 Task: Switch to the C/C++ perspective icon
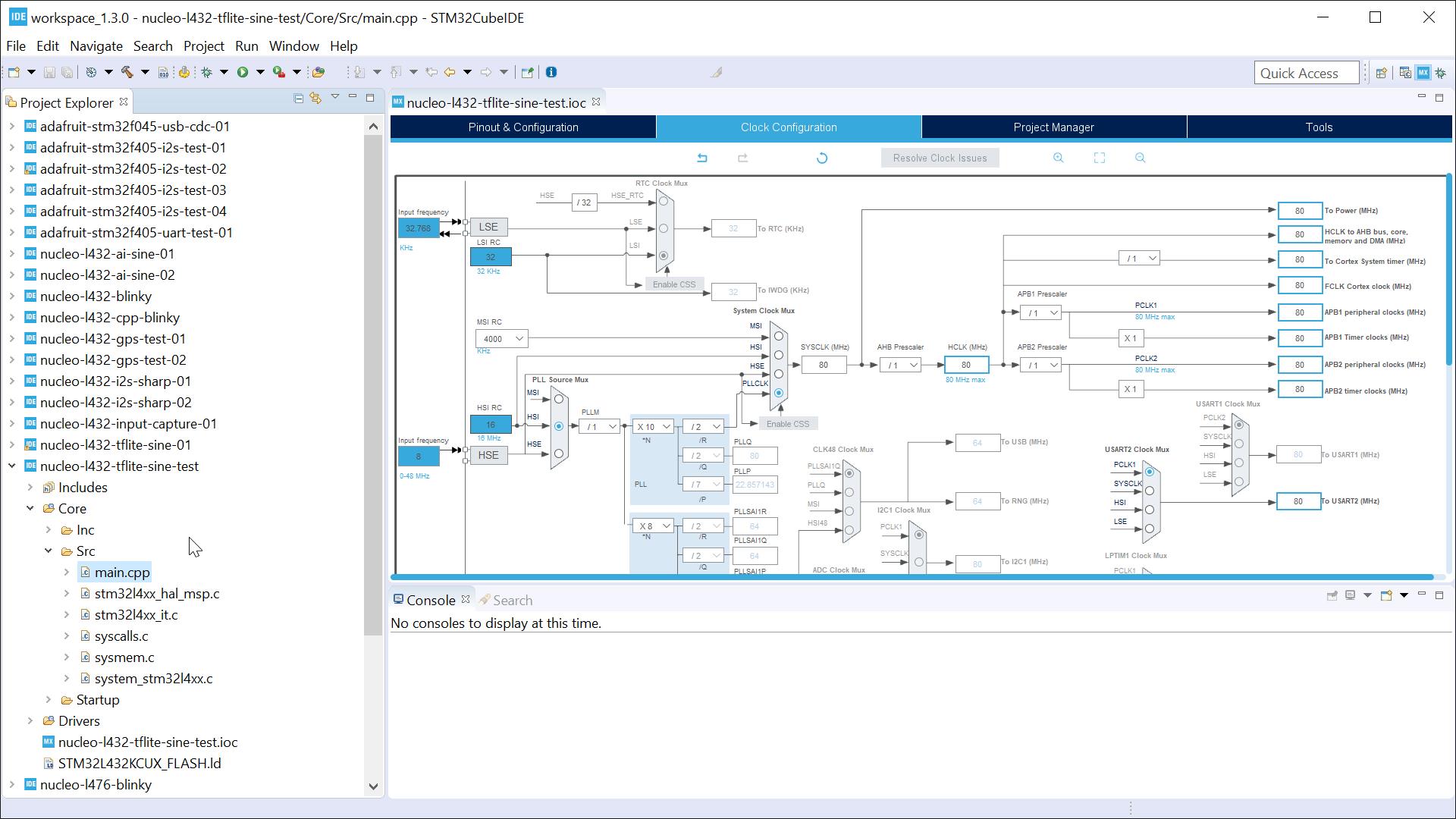click(1405, 73)
